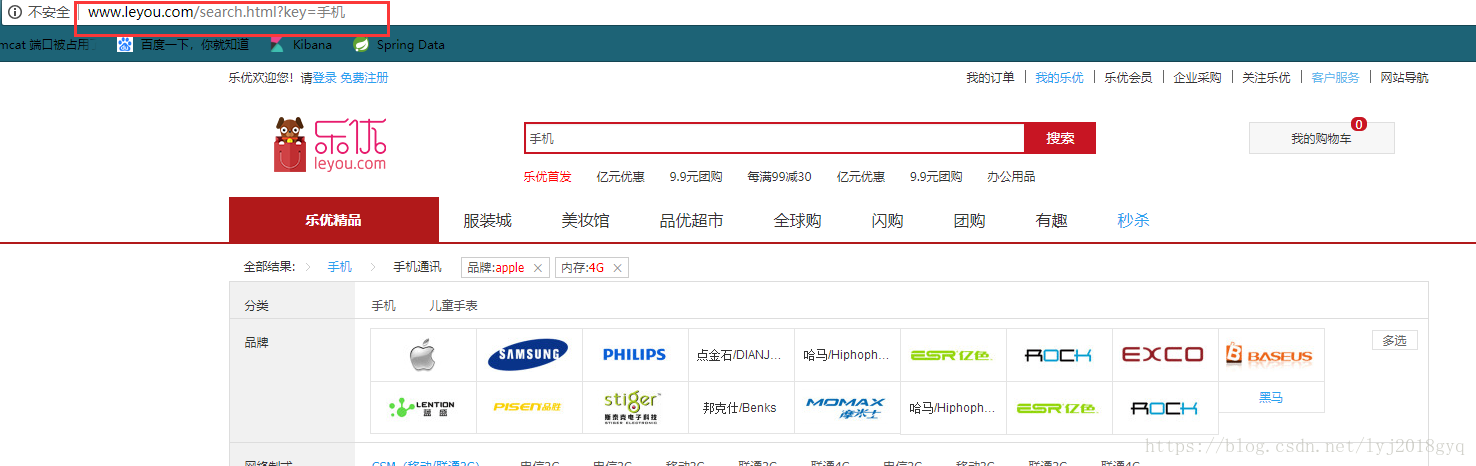The width and height of the screenshot is (1476, 466).
Task: Select 儿童手表 in the 分类 row
Action: [x=454, y=306]
